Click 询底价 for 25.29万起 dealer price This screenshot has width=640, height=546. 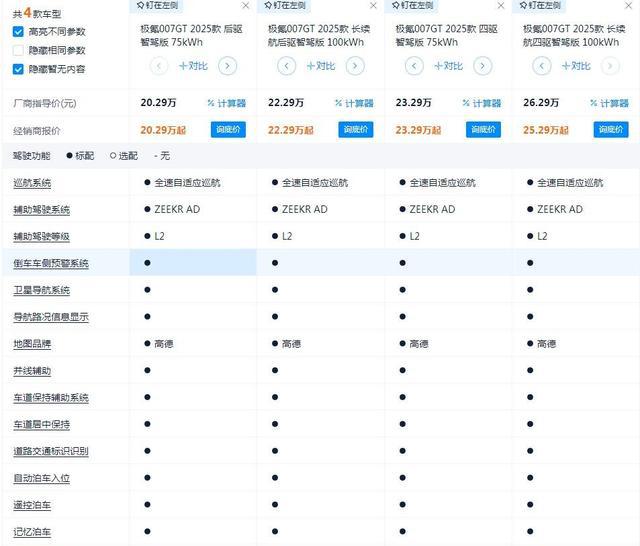pyautogui.click(x=611, y=130)
